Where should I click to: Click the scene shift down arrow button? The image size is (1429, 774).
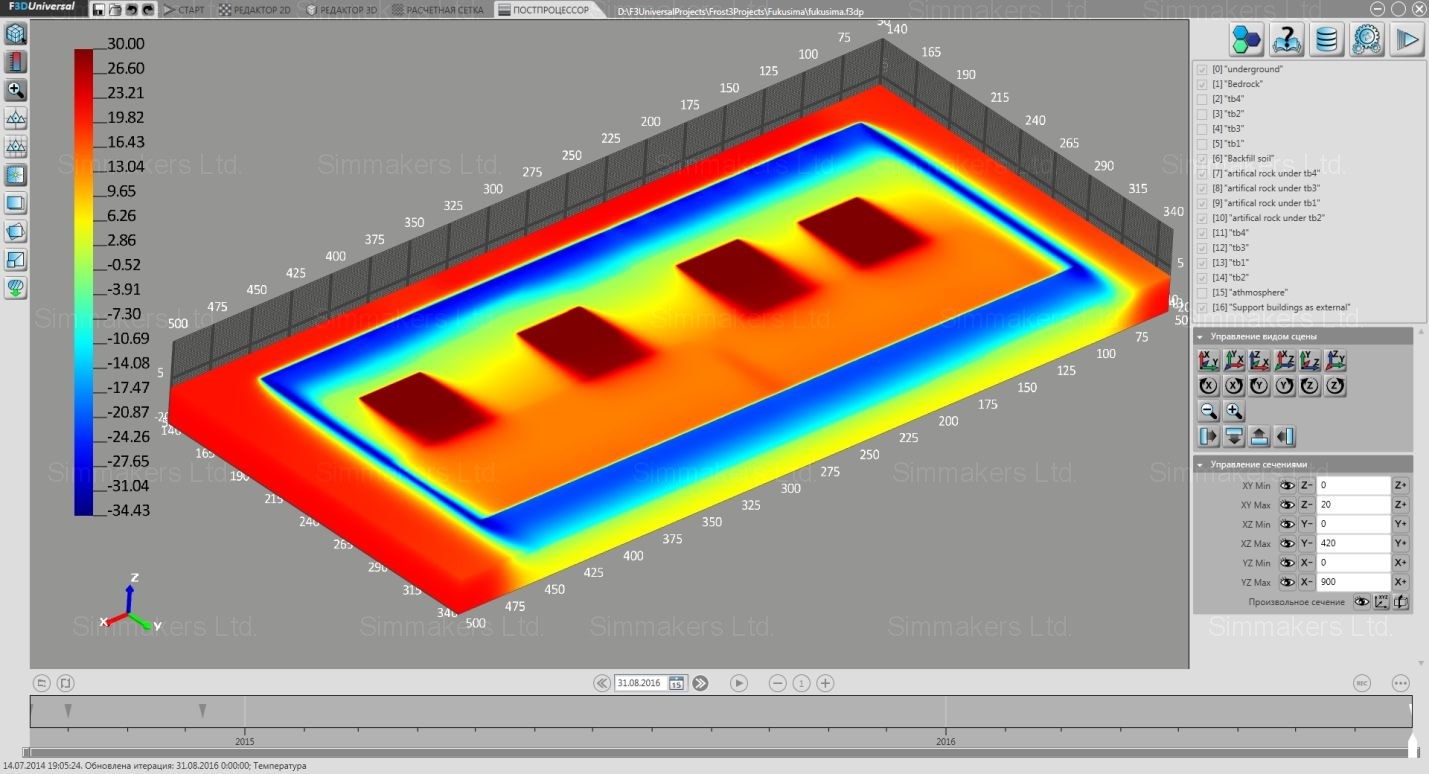pos(1233,436)
